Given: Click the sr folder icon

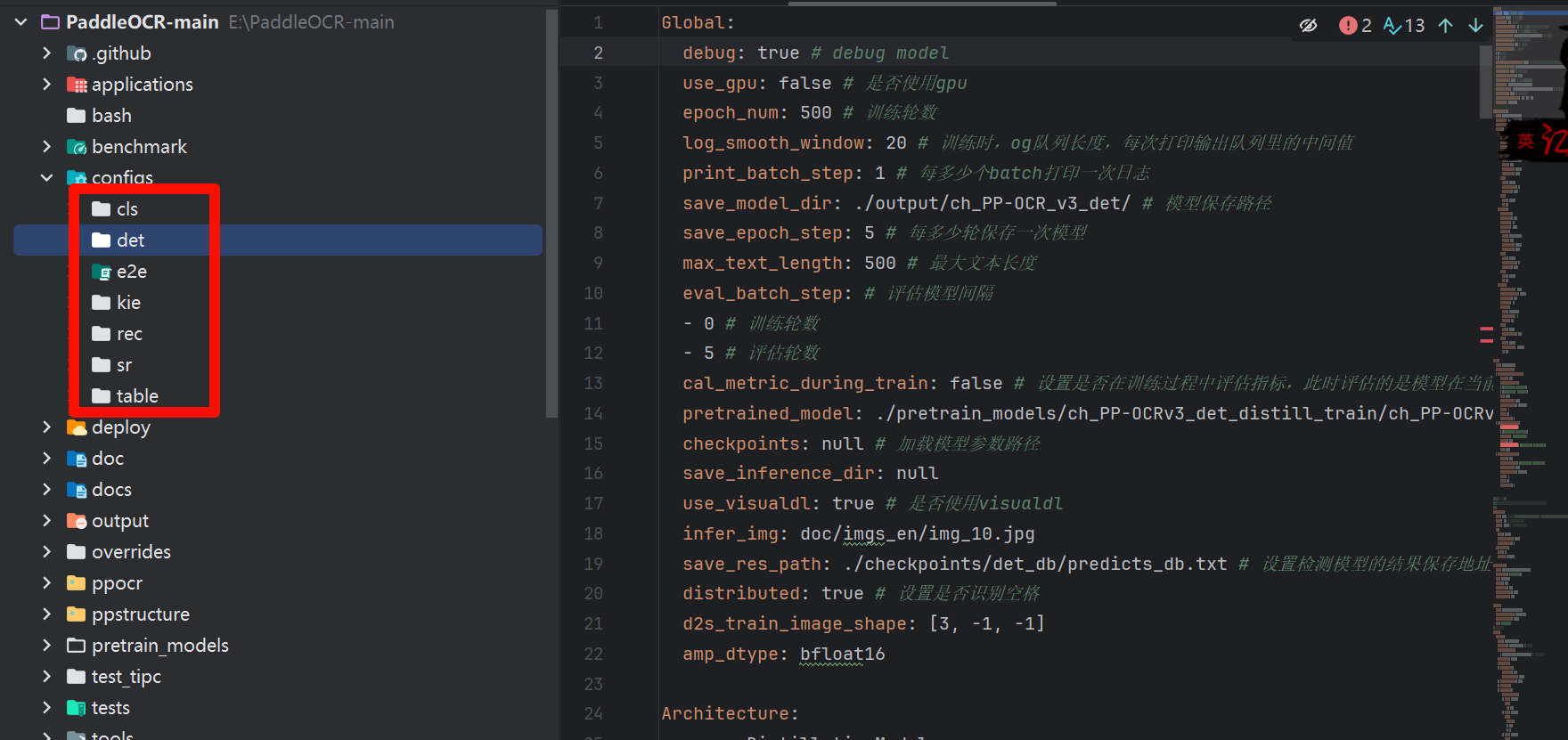Looking at the screenshot, I should [102, 365].
